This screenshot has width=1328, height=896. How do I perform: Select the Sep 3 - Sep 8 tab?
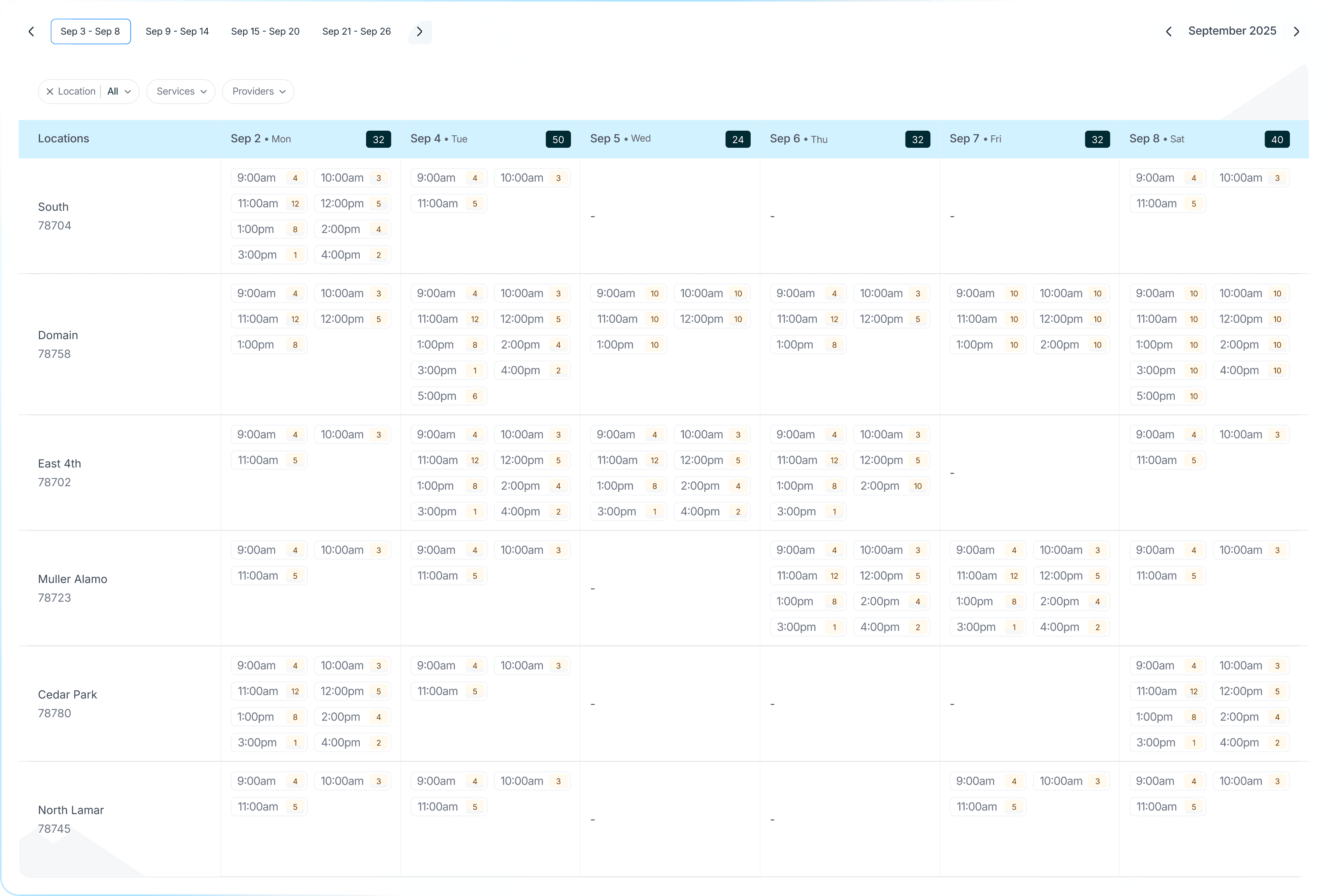coord(90,31)
